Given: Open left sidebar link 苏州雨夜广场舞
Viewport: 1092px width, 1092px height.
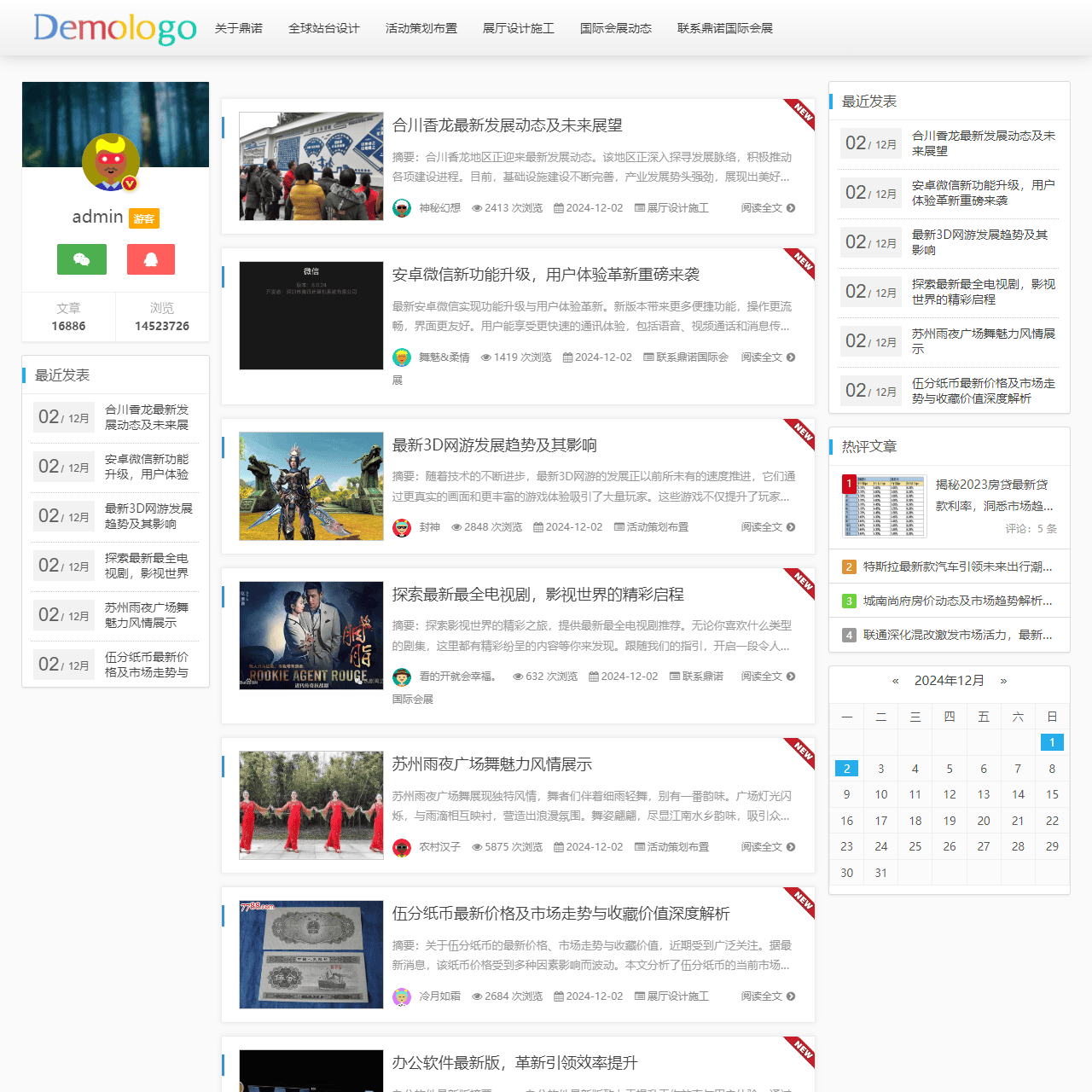Looking at the screenshot, I should click(147, 615).
